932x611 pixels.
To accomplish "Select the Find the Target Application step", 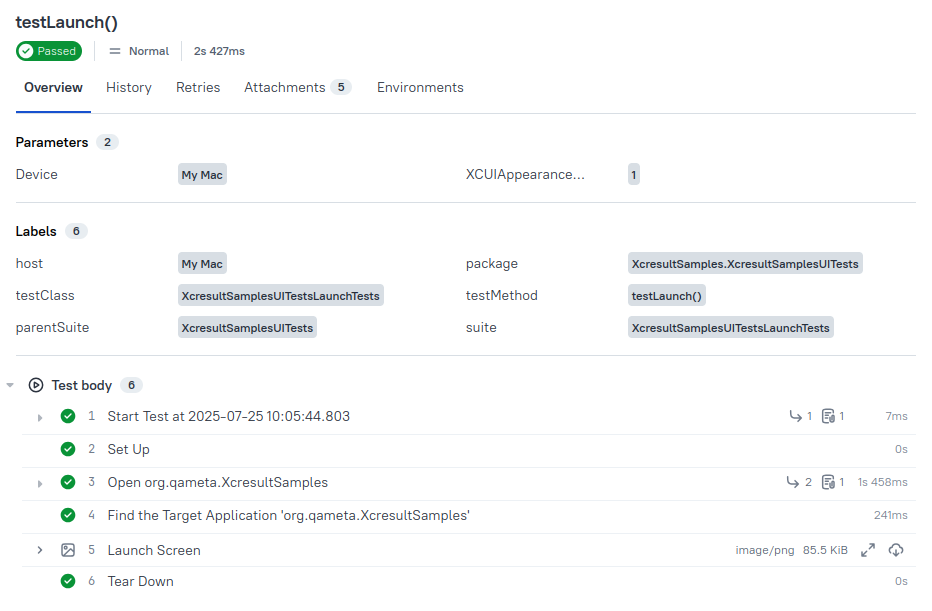I will 468,516.
